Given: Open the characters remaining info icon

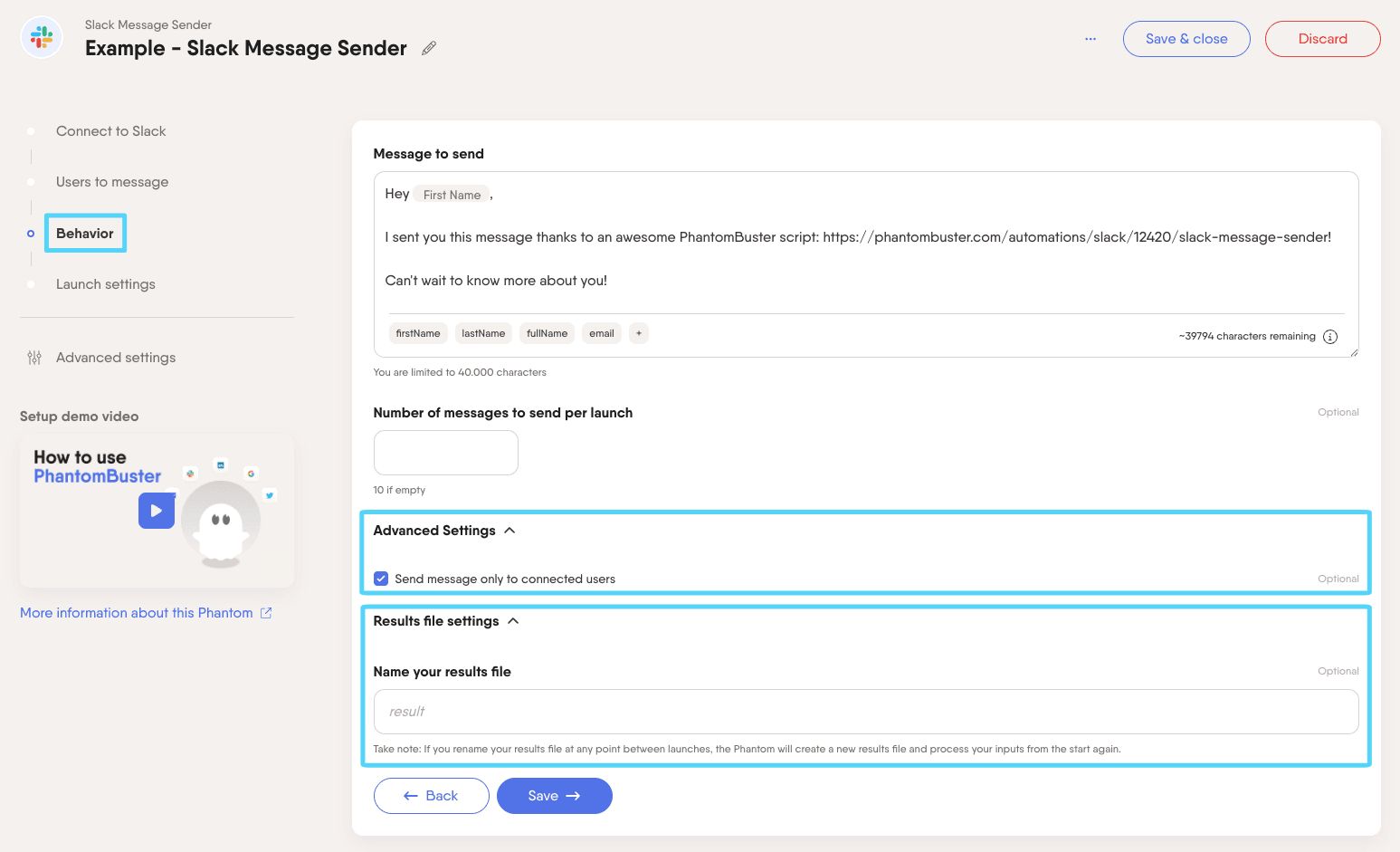Looking at the screenshot, I should [1330, 337].
